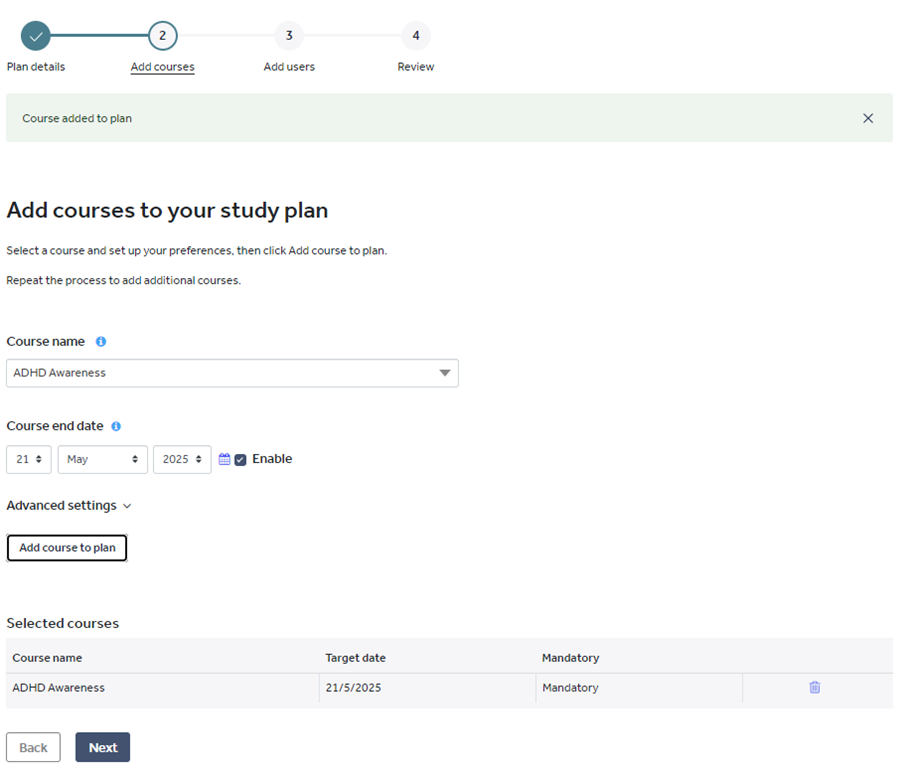
Task: Return using the Back button
Action: tap(33, 747)
